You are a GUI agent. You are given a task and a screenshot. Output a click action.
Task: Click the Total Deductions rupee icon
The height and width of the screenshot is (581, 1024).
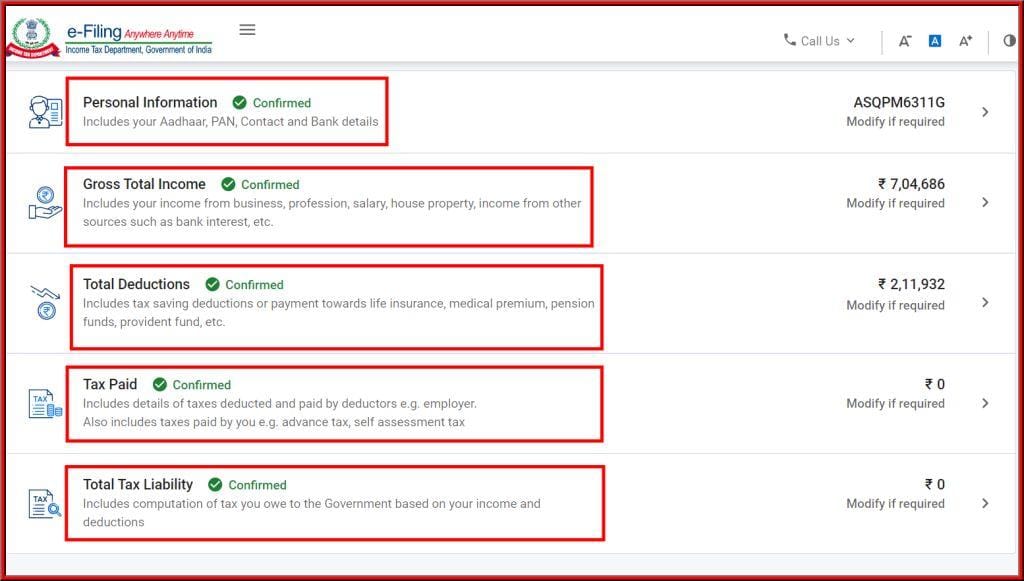tap(45, 302)
